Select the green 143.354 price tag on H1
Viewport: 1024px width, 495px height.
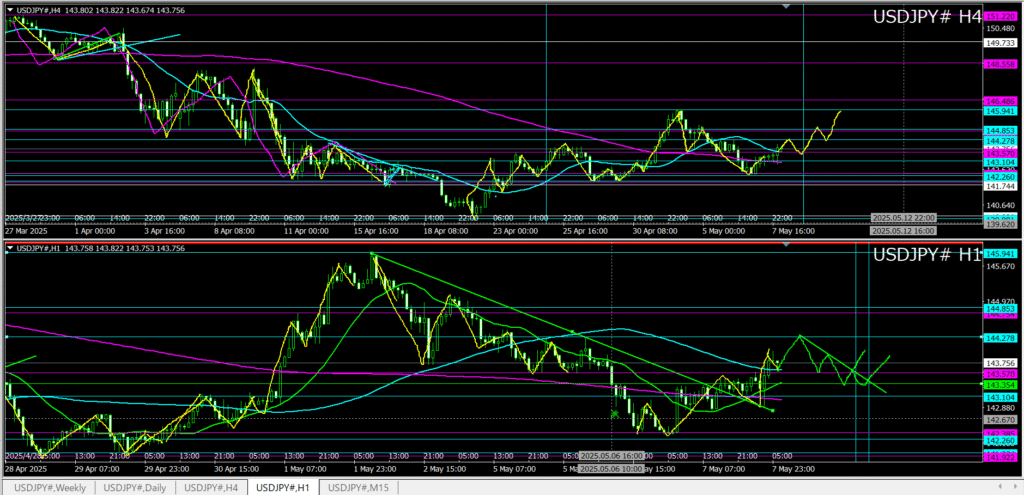pyautogui.click(x=1001, y=385)
